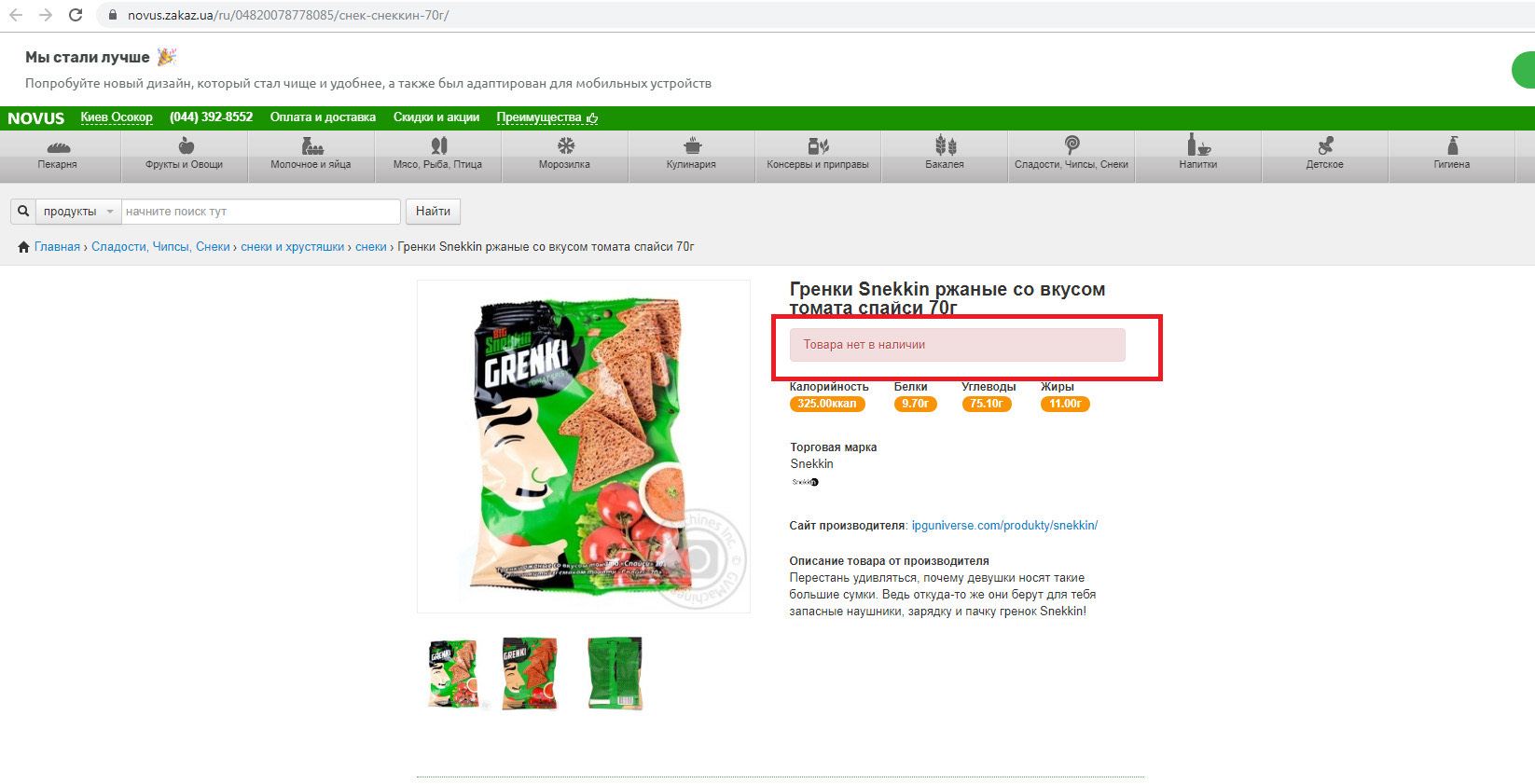Viewport: 1535px width, 784px height.
Task: Open the Оплата и доставка menu item
Action: click(x=323, y=117)
